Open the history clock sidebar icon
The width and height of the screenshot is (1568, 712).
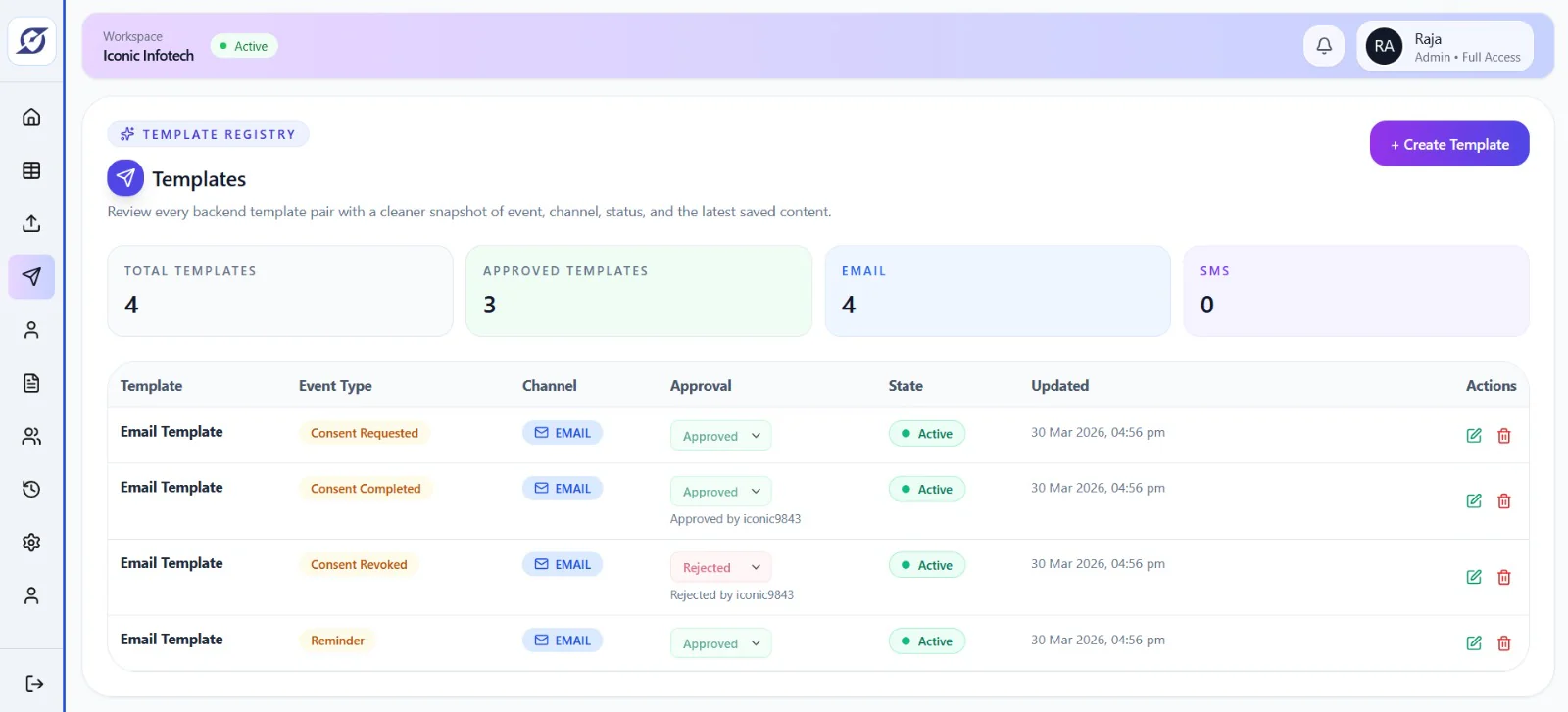click(x=31, y=489)
